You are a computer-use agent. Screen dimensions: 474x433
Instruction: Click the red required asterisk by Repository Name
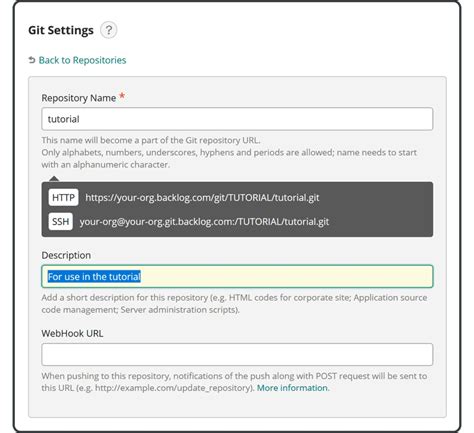[122, 96]
